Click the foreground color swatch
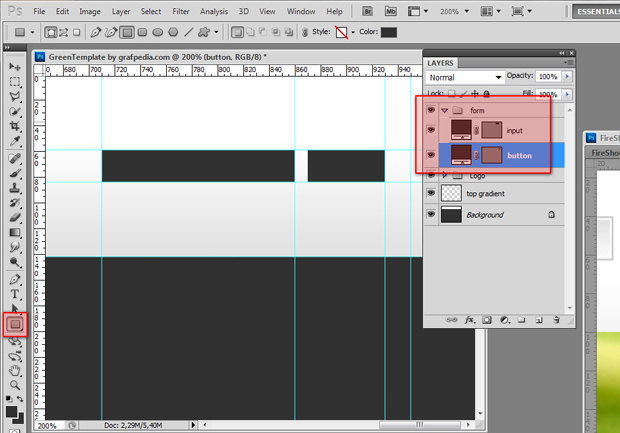Image resolution: width=620 pixels, height=433 pixels. pos(11,412)
